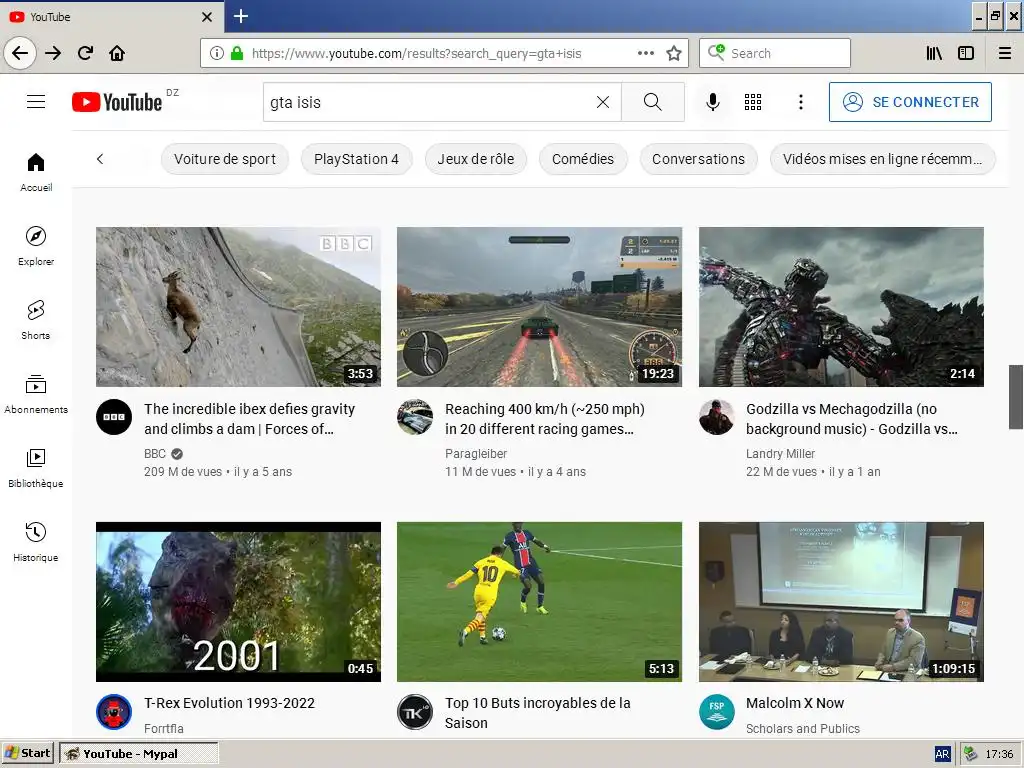Open the YouTube guide hamburger menu
Screen dimensions: 1024x768
(36, 102)
